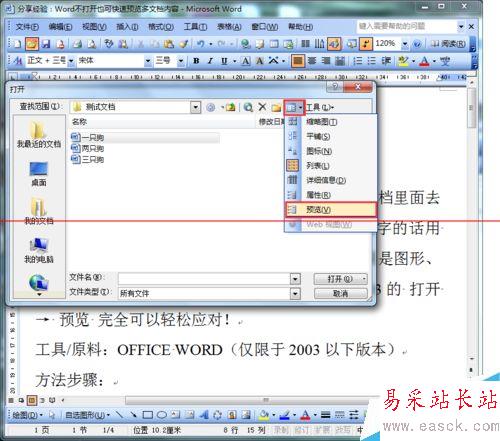Expand the File name combo box arrow
The width and height of the screenshot is (500, 441).
point(295,279)
